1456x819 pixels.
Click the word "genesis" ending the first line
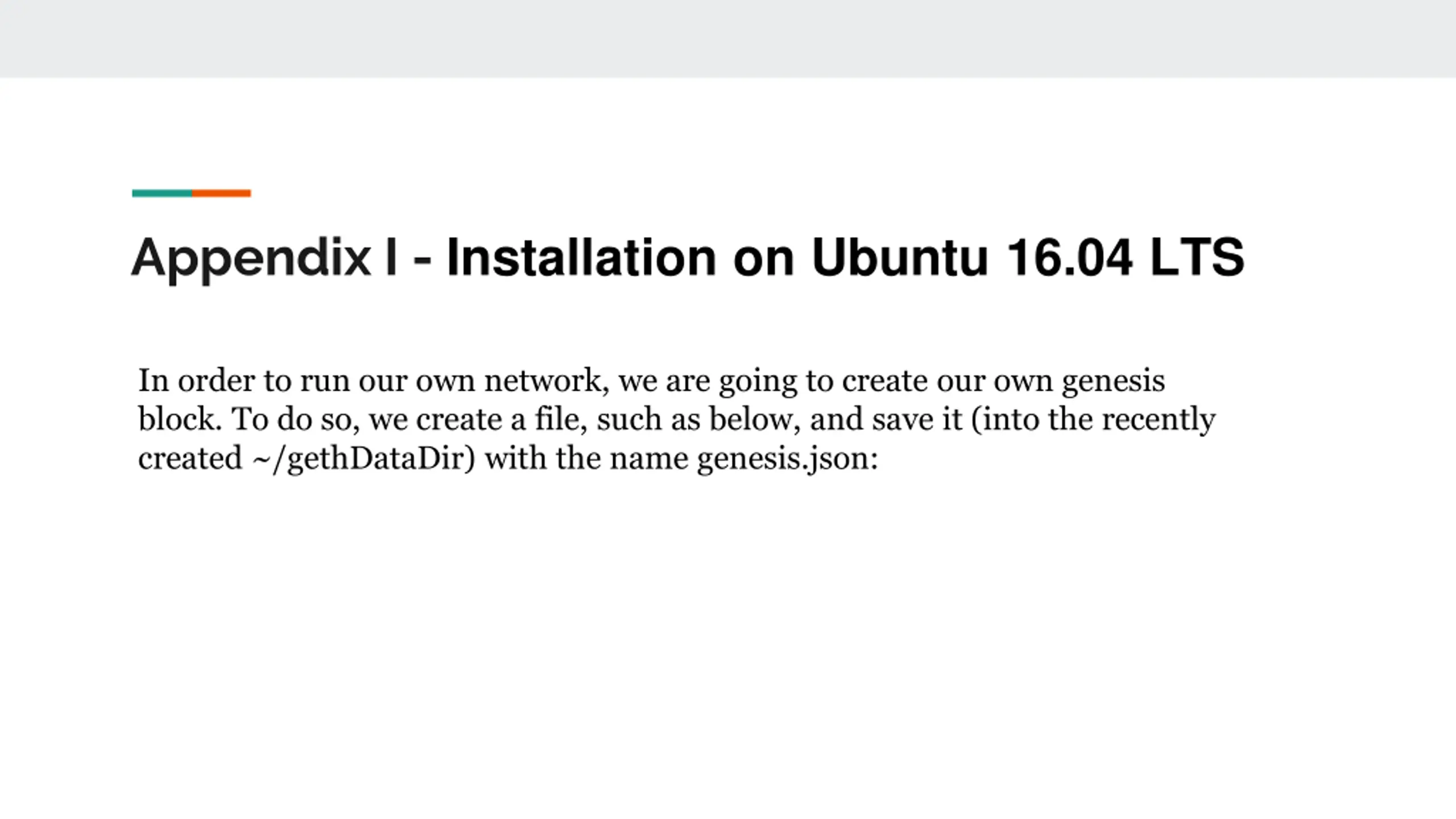pos(1113,382)
